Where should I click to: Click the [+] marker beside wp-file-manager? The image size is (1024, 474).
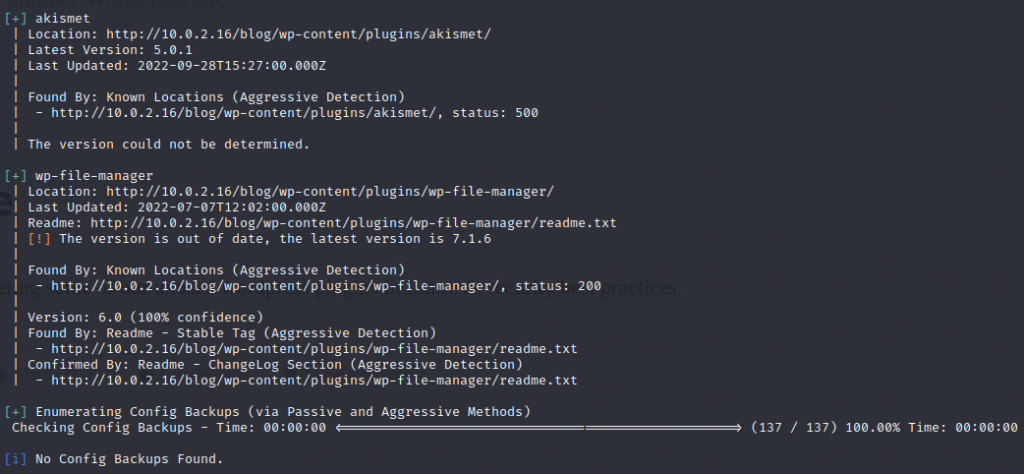15,175
